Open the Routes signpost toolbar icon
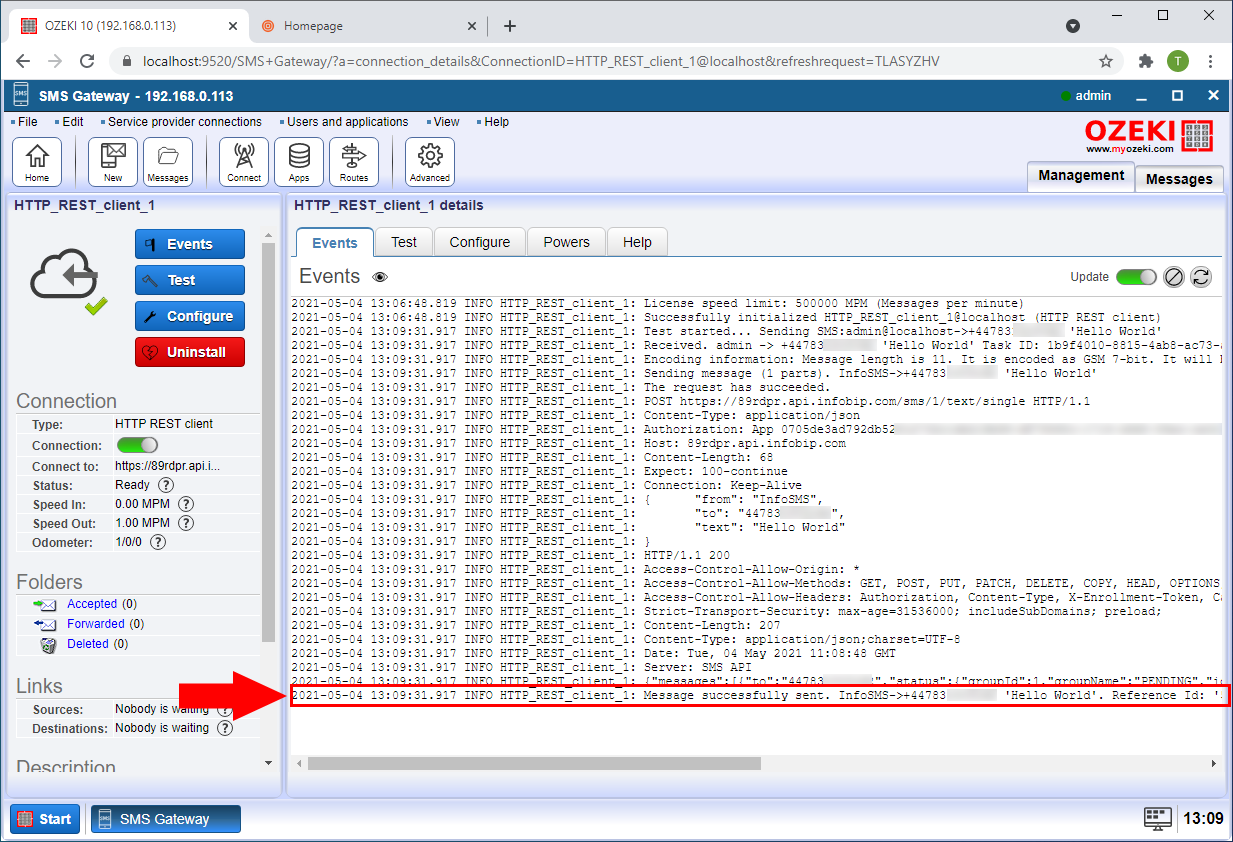1233x842 pixels. (354, 162)
